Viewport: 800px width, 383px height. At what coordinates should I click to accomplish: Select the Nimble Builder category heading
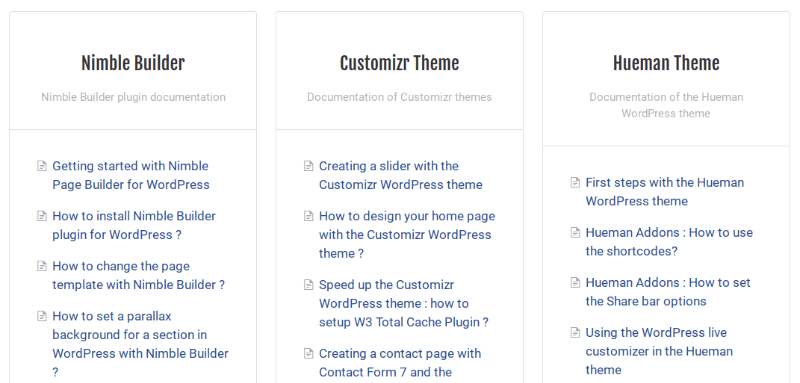coord(133,63)
